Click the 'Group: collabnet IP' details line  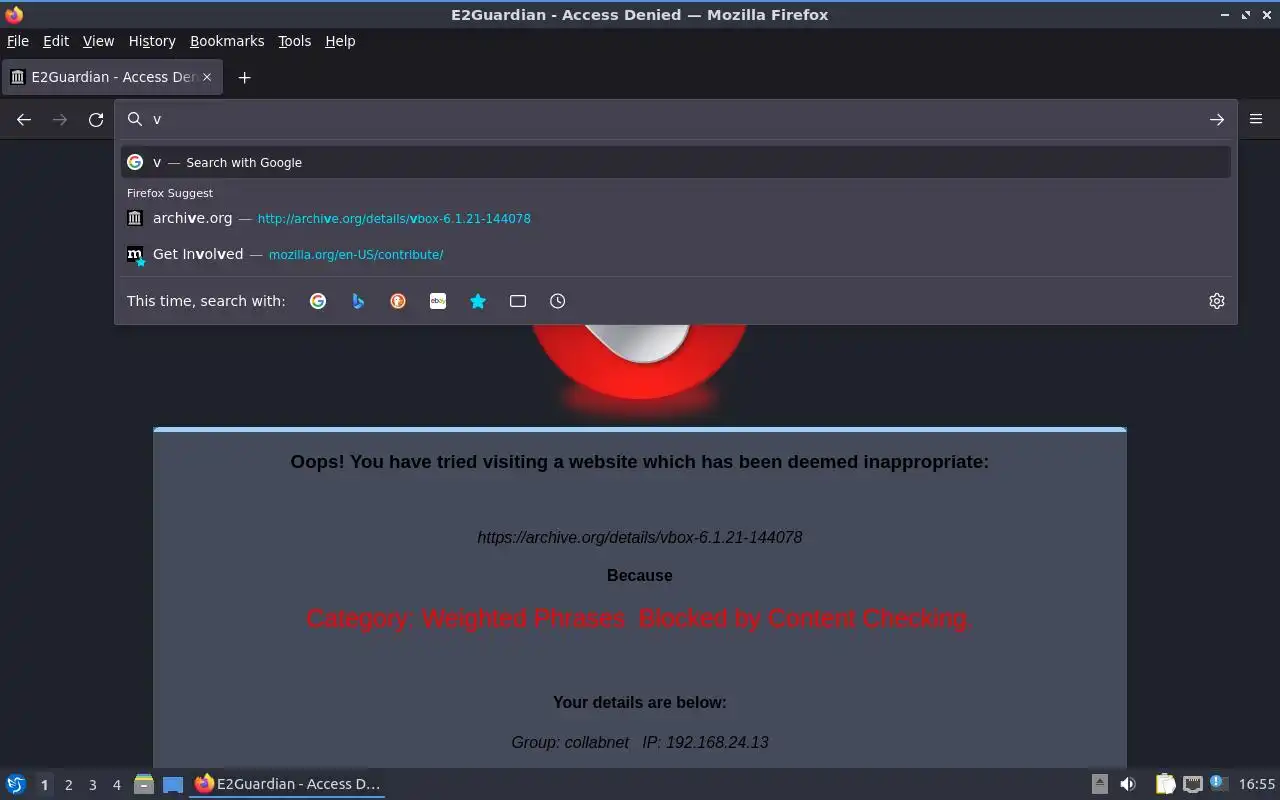640,742
